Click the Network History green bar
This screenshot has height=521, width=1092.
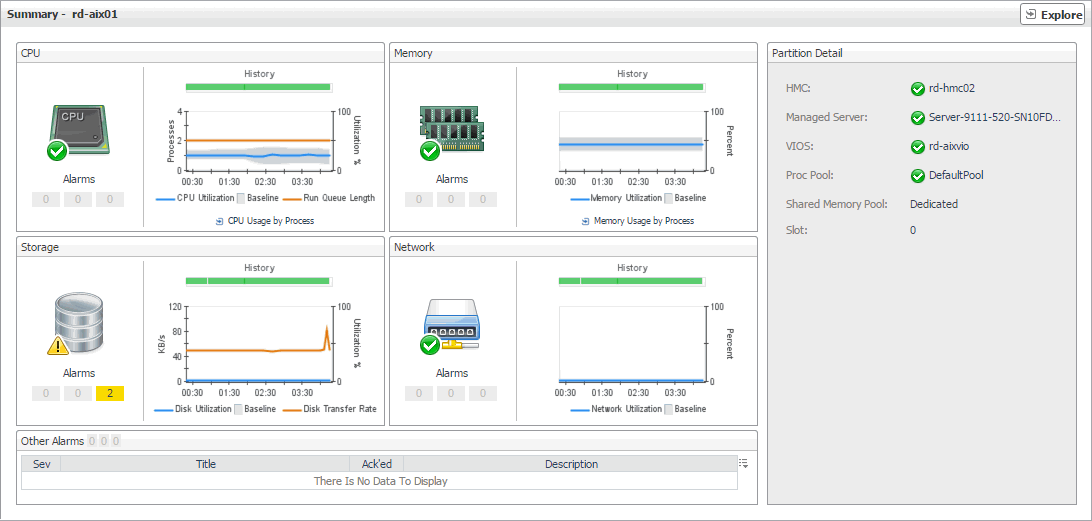pos(631,281)
